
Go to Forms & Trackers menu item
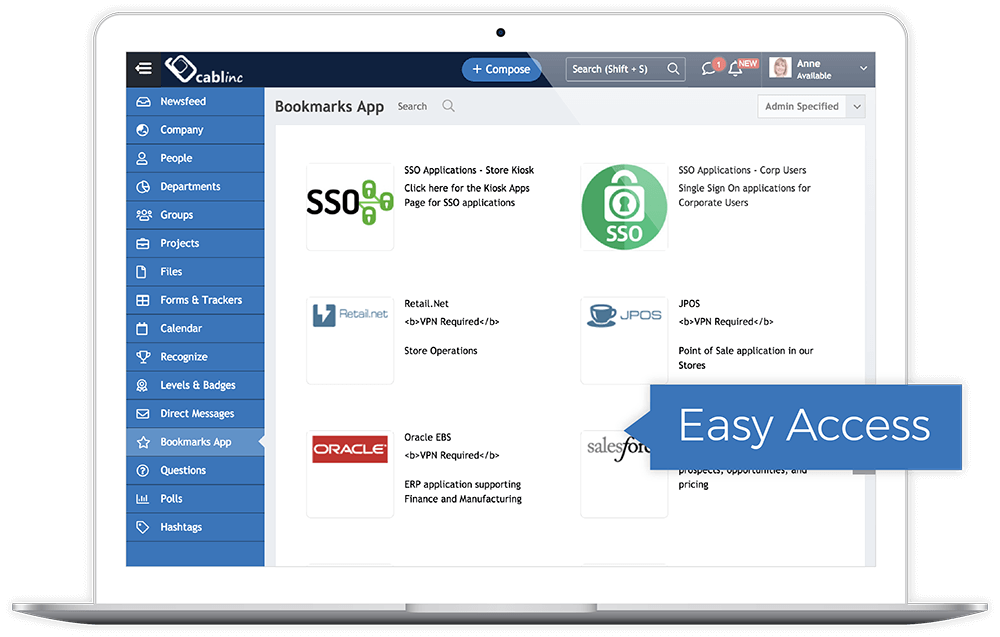click(195, 300)
